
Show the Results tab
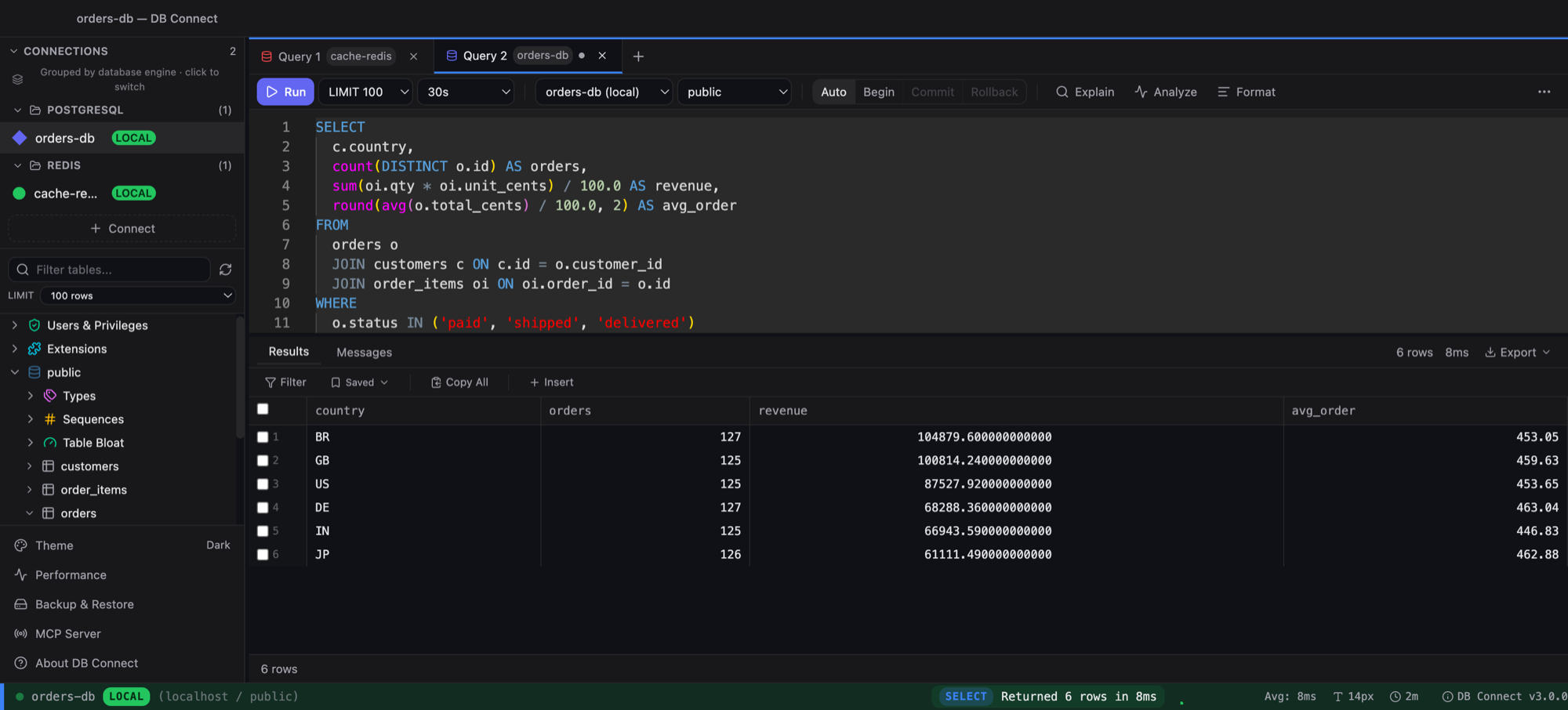pyautogui.click(x=289, y=352)
